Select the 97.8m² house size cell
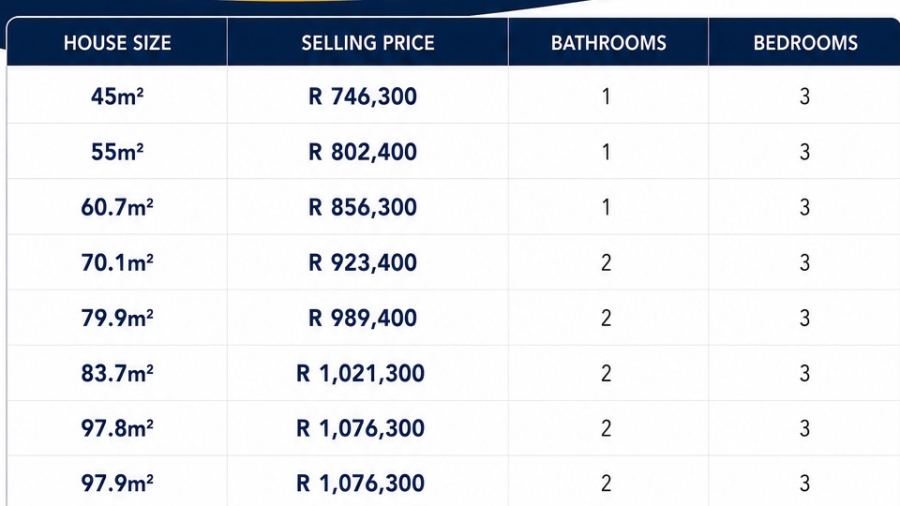Image resolution: width=900 pixels, height=506 pixels. pos(117,428)
